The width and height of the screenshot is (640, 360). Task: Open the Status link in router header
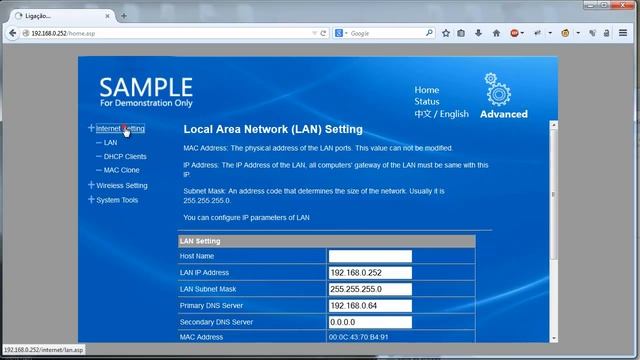click(x=427, y=101)
